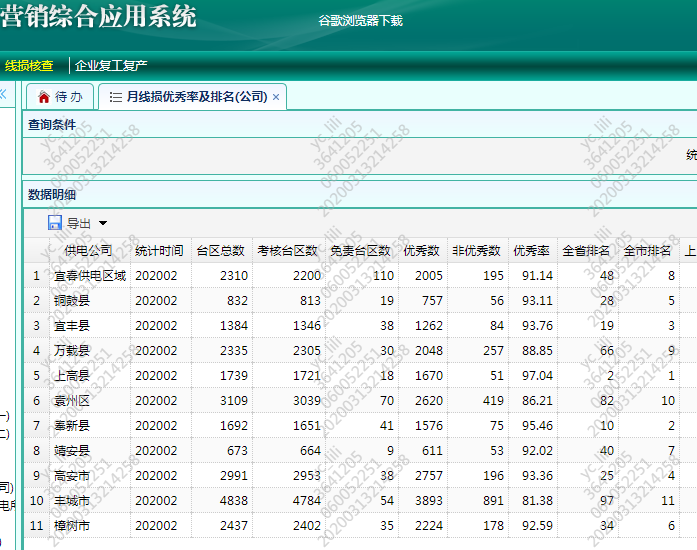Click the 优秀数 column header
This screenshot has height=550, width=697.
pos(423,250)
